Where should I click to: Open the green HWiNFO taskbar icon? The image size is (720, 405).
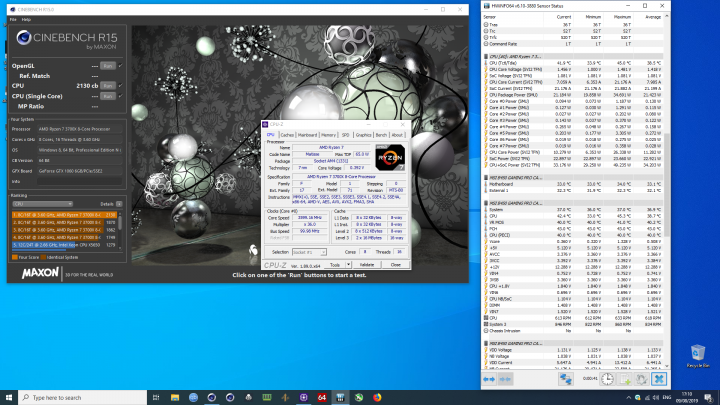tap(267, 398)
